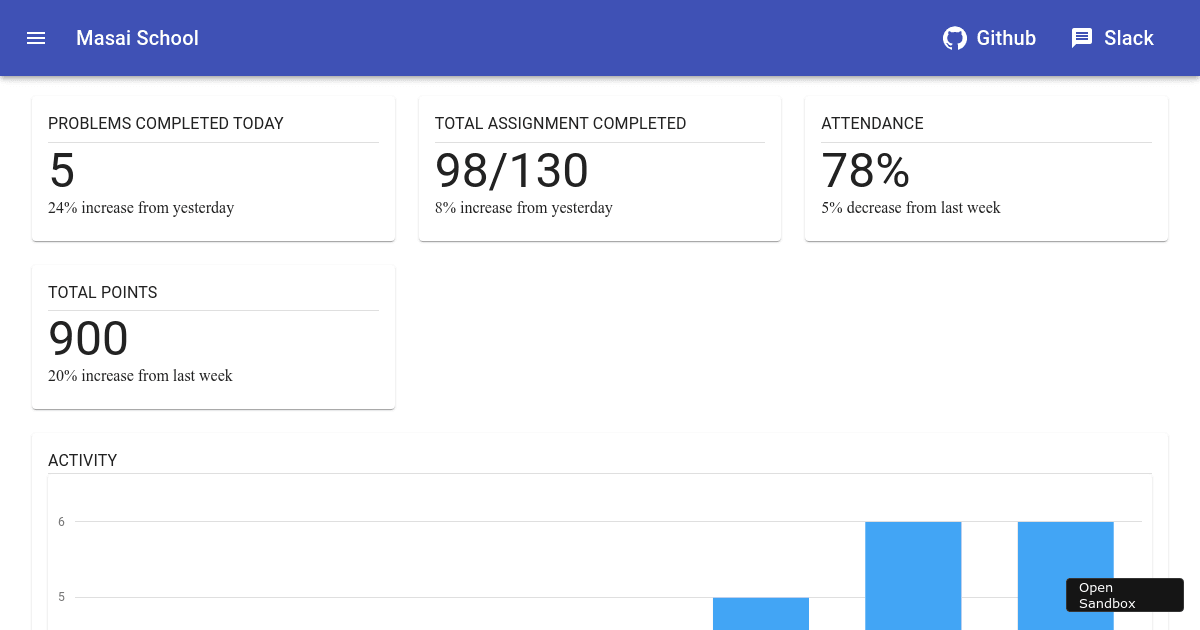The image size is (1200, 630).
Task: Select the TOTAL ASSIGNMENT COMPLETED card
Action: (599, 167)
